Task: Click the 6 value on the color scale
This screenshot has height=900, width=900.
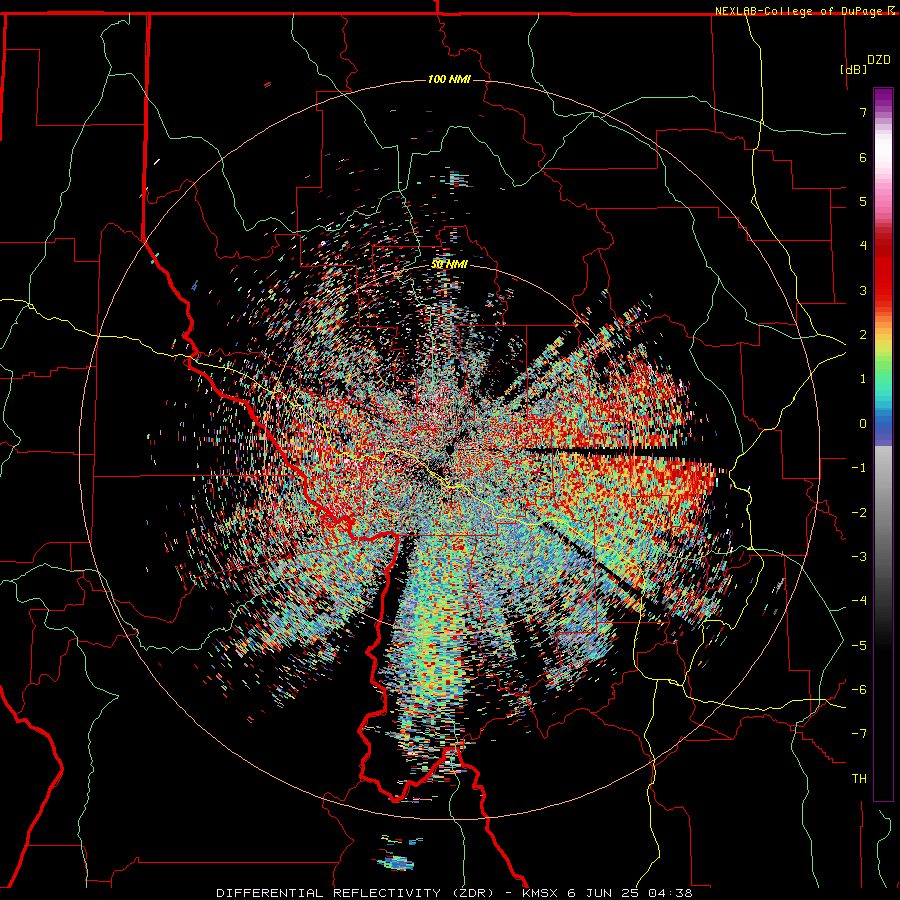Action: 863,157
